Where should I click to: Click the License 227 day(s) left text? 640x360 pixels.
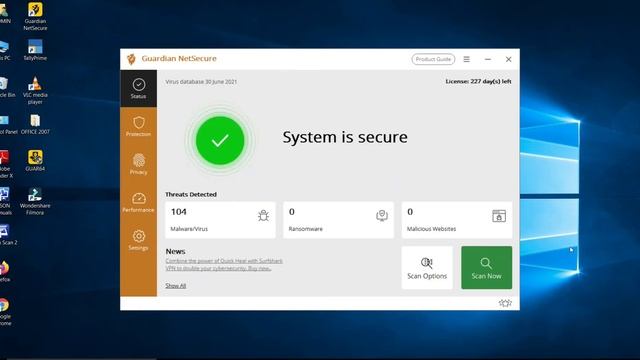click(x=478, y=82)
